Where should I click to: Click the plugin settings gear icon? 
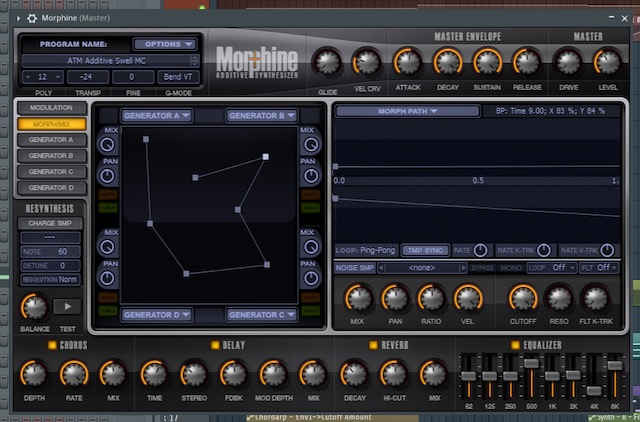32,18
